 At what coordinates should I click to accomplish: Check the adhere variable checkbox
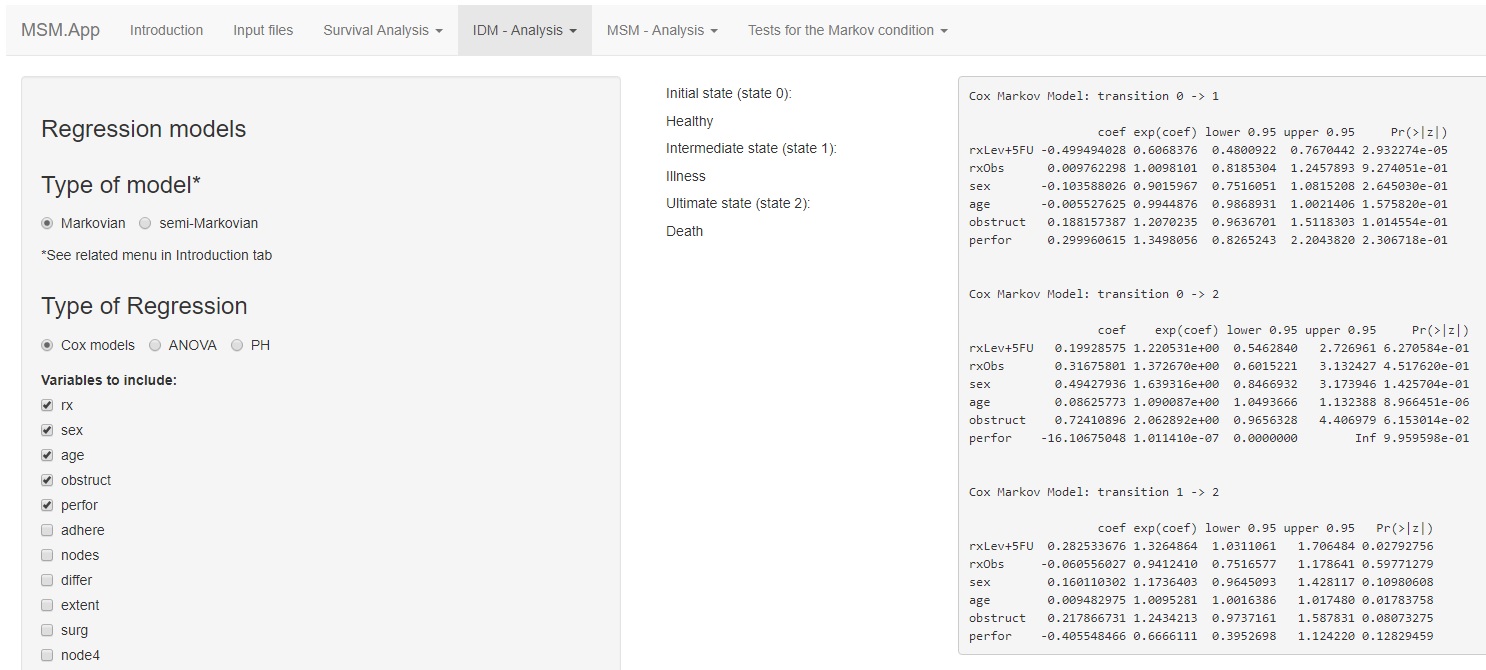pyautogui.click(x=47, y=530)
